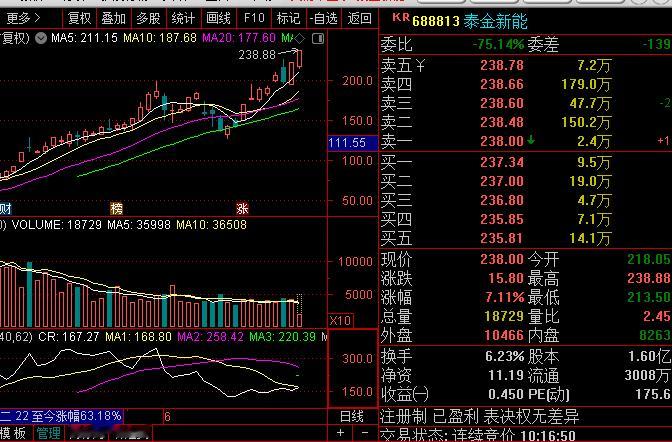Switch chart period via 日线 button
Image resolution: width=672 pixels, height=442 pixels.
click(351, 416)
